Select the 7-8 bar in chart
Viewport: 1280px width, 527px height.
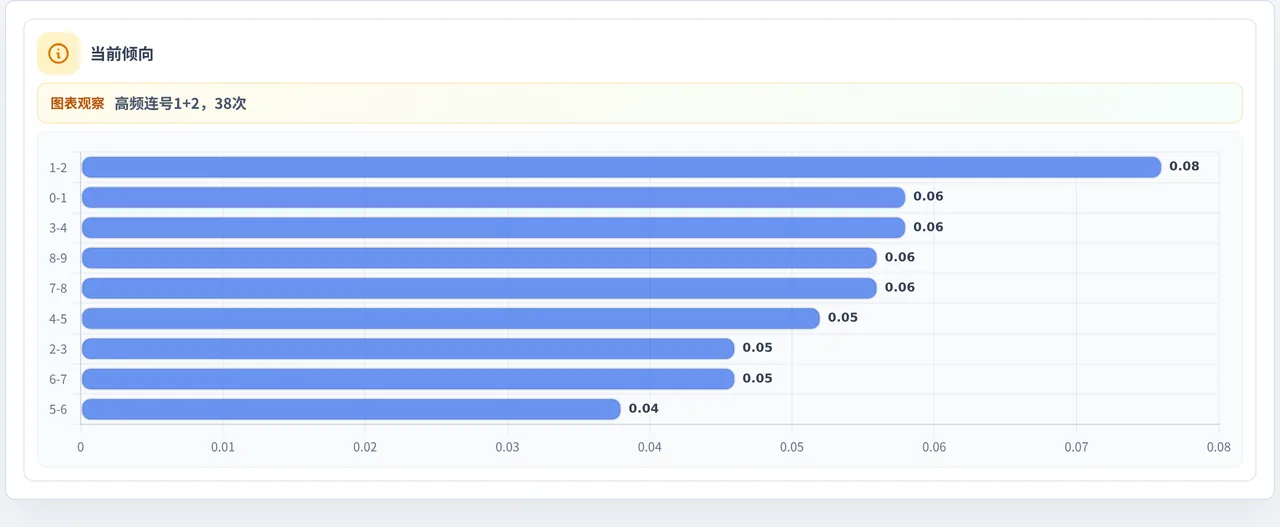tap(479, 288)
